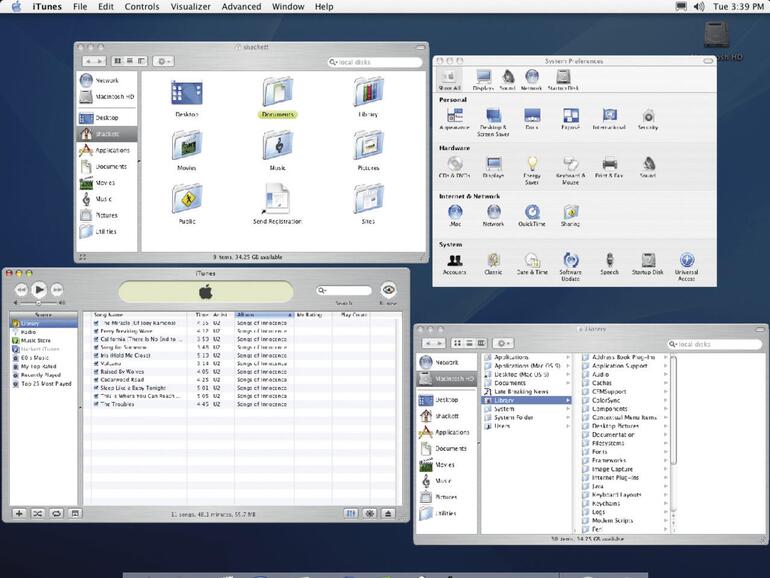Open Universal Access preferences
This screenshot has width=770, height=578.
(686, 261)
